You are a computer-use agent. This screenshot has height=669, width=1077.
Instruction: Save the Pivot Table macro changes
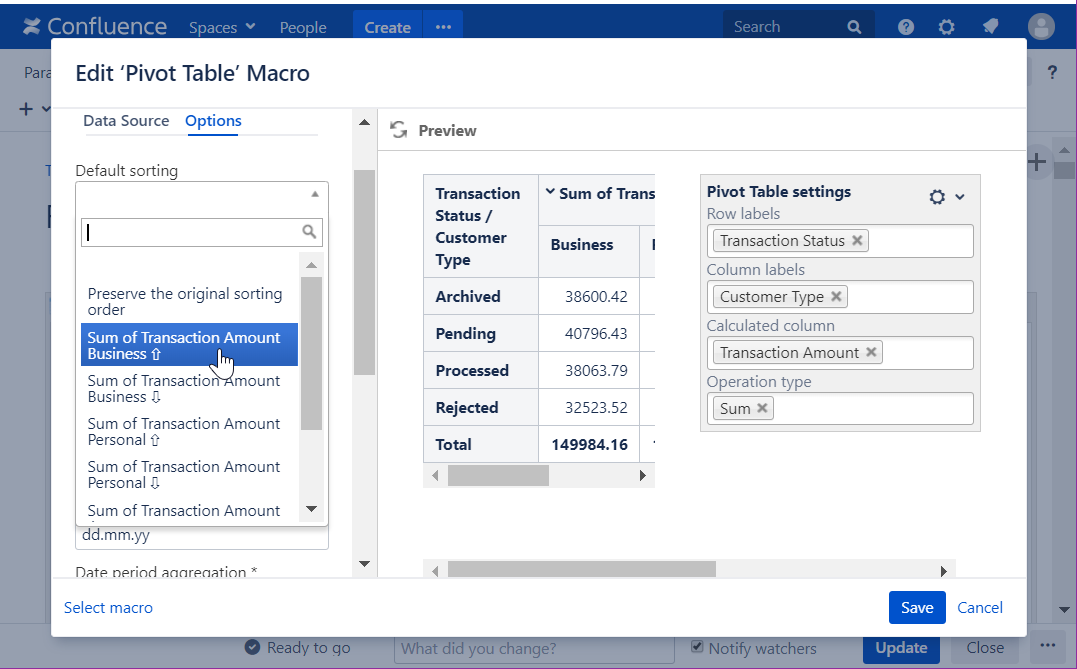[x=916, y=607]
